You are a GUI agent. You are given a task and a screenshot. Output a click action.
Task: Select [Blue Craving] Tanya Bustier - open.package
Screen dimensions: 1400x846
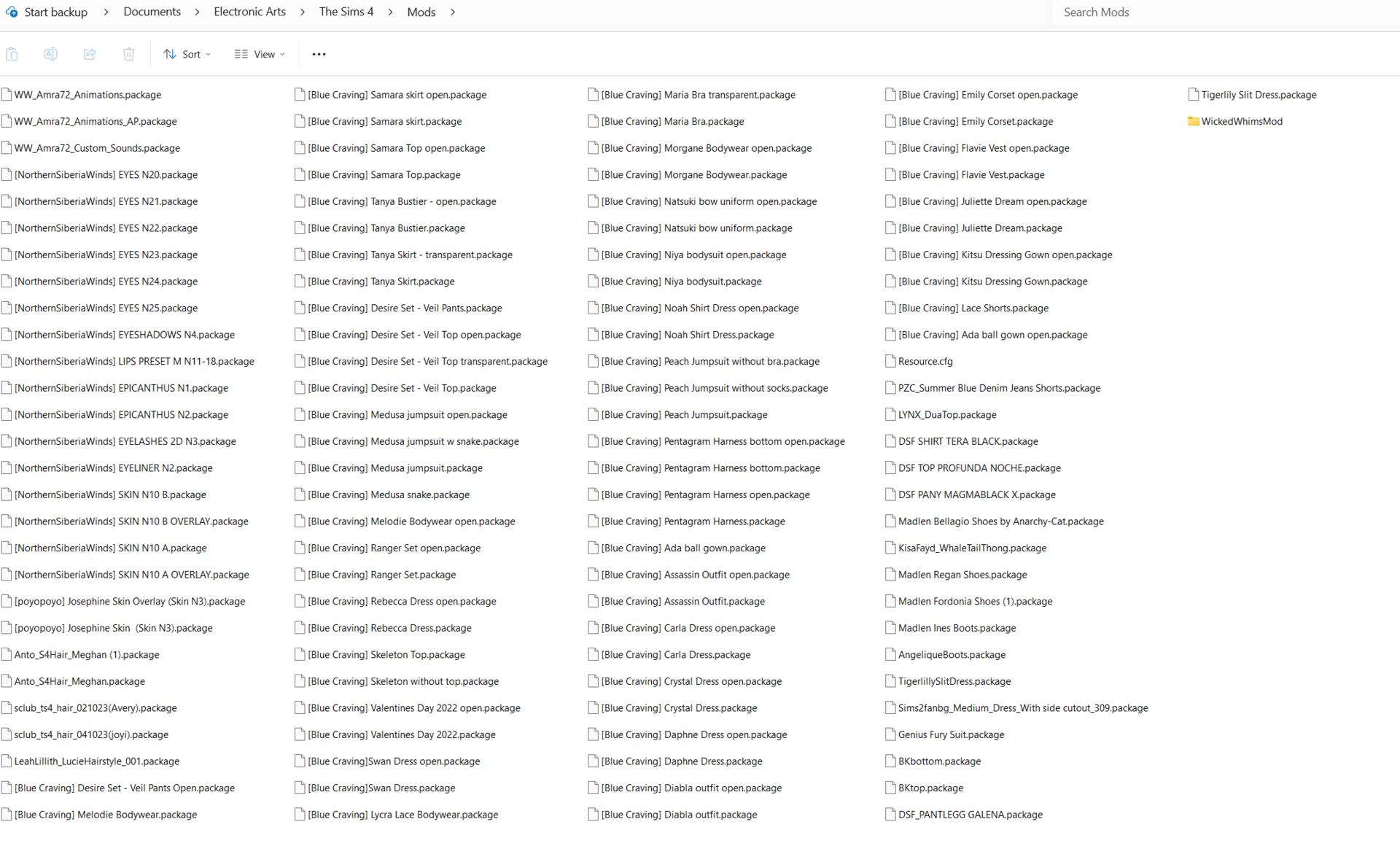pyautogui.click(x=395, y=201)
